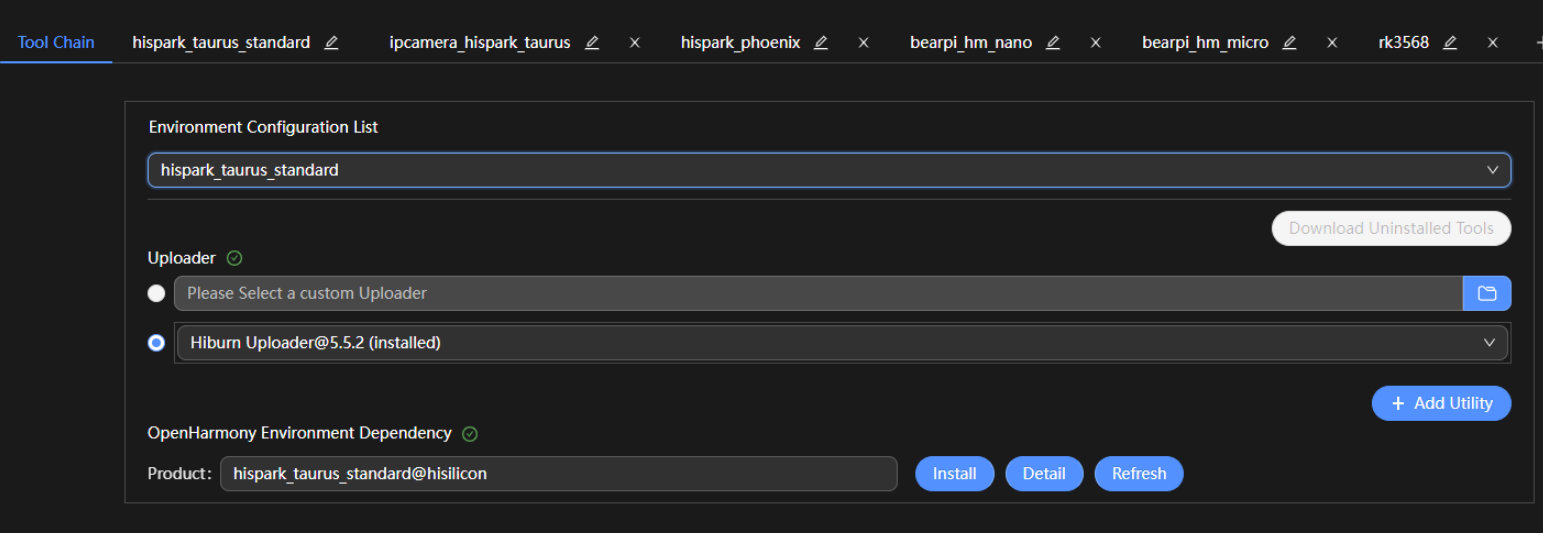1543x533 pixels.
Task: Click edit pencil on rk3568 tab
Action: tap(1450, 43)
